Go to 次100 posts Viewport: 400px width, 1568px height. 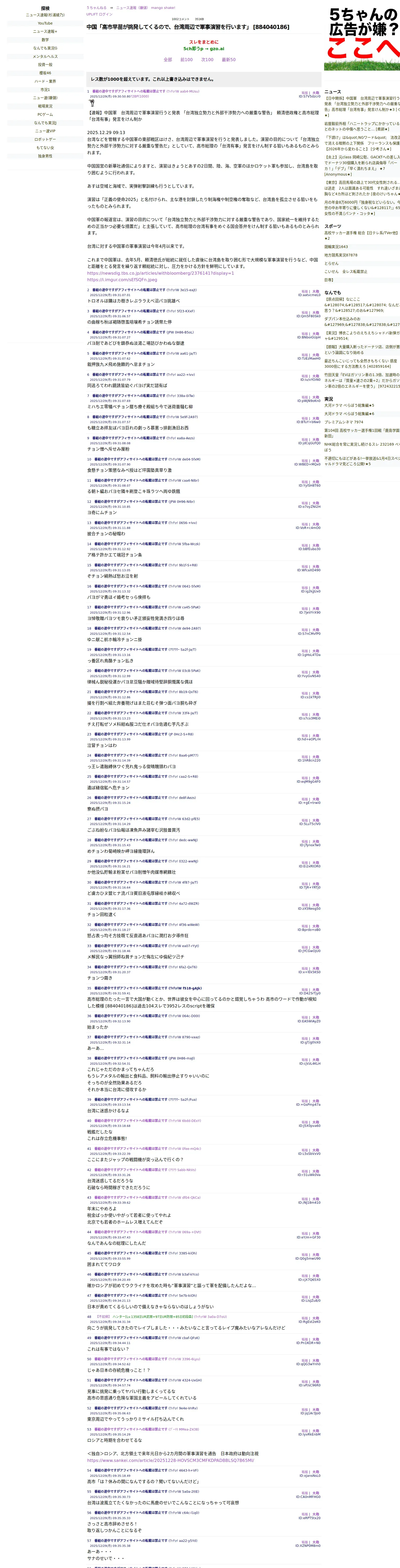click(x=207, y=60)
